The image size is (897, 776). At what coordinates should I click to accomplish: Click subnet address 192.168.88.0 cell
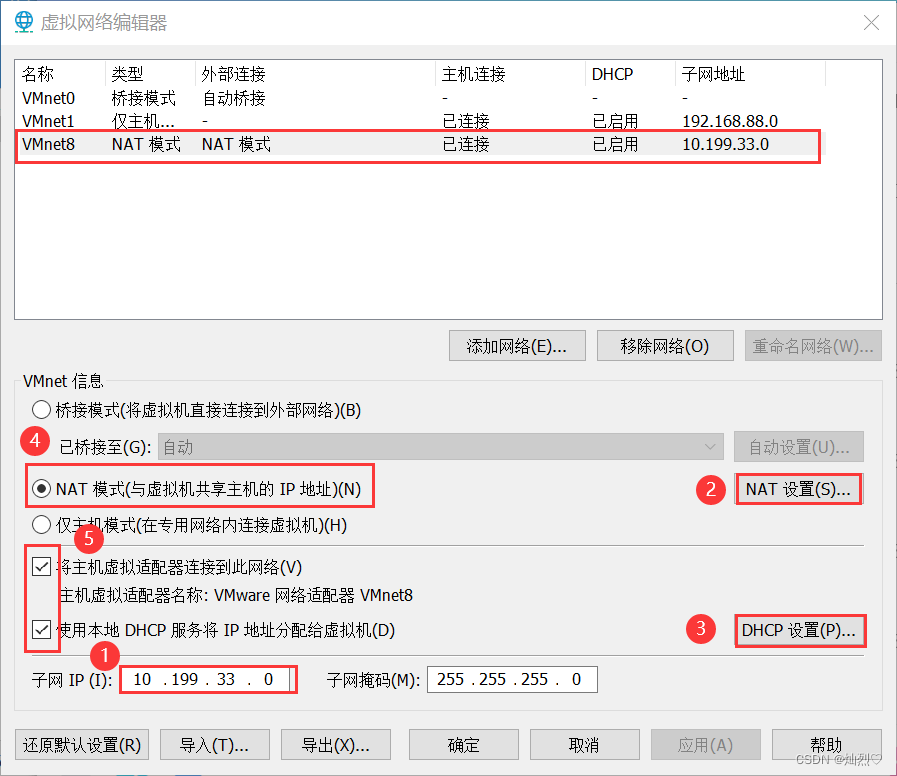(730, 121)
